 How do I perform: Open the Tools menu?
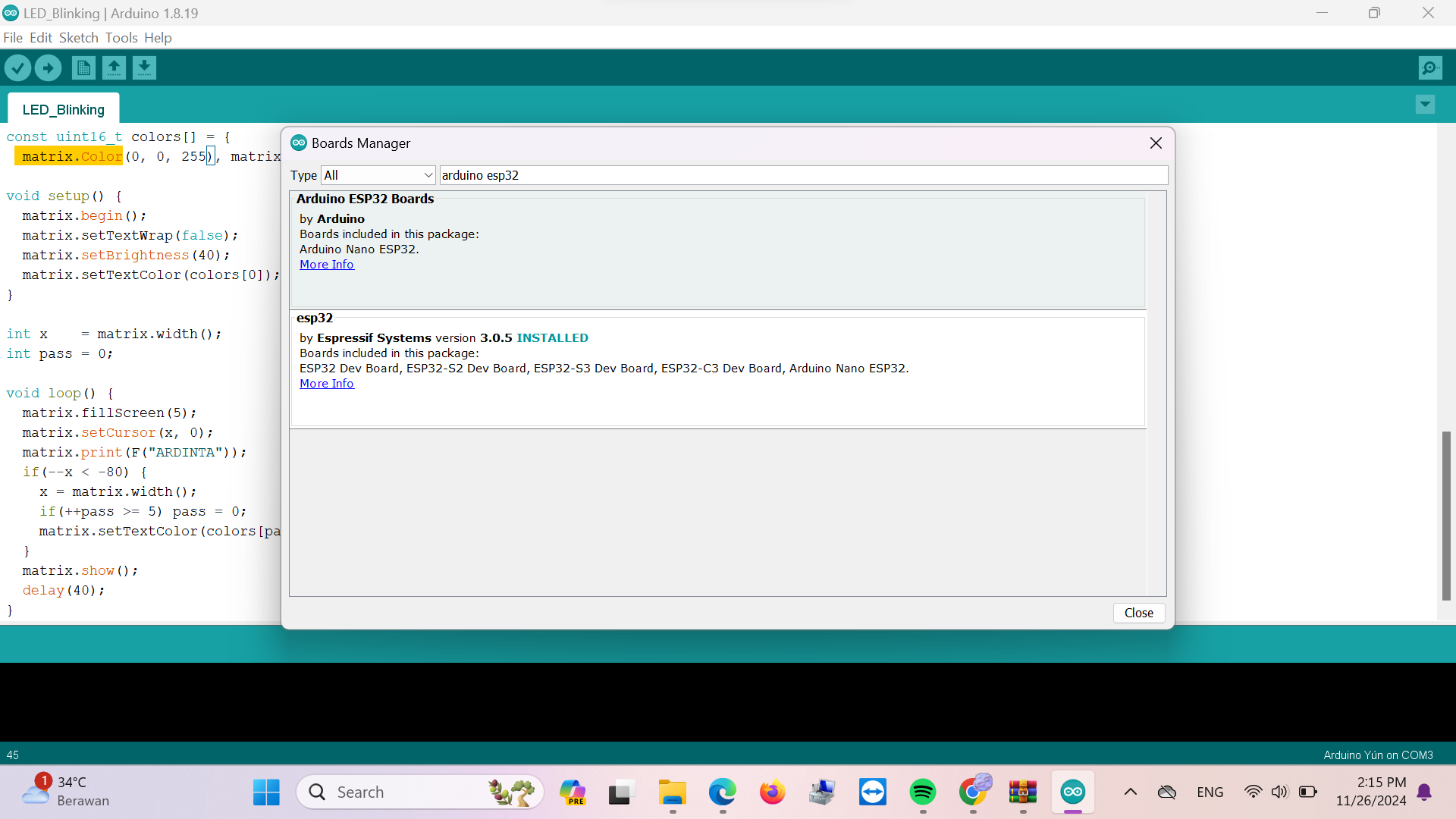coord(121,38)
